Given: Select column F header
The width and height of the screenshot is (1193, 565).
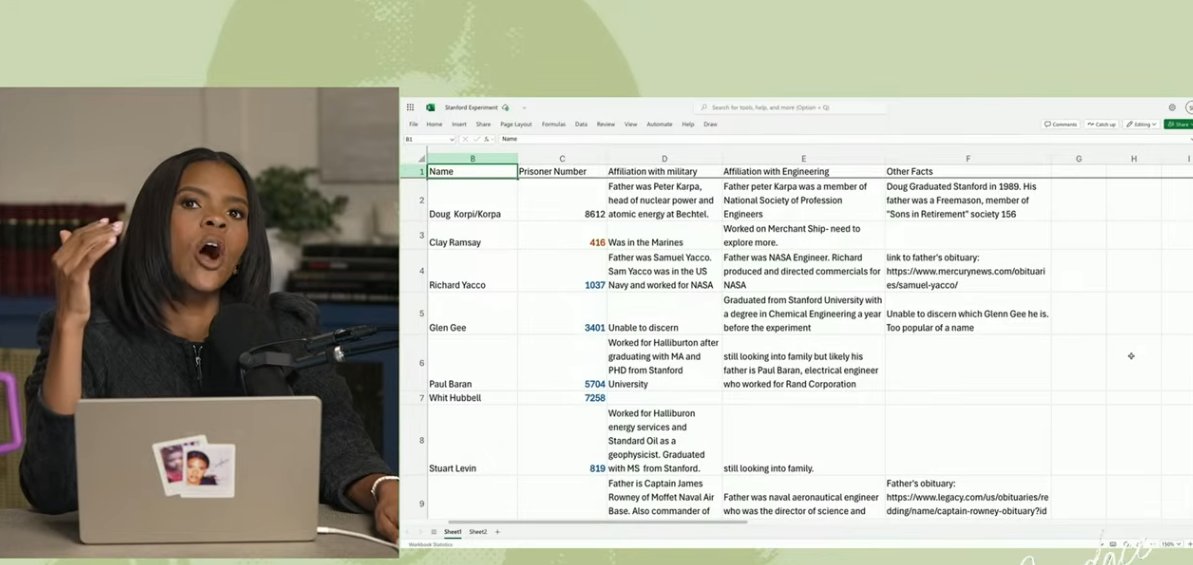Looking at the screenshot, I should point(968,158).
